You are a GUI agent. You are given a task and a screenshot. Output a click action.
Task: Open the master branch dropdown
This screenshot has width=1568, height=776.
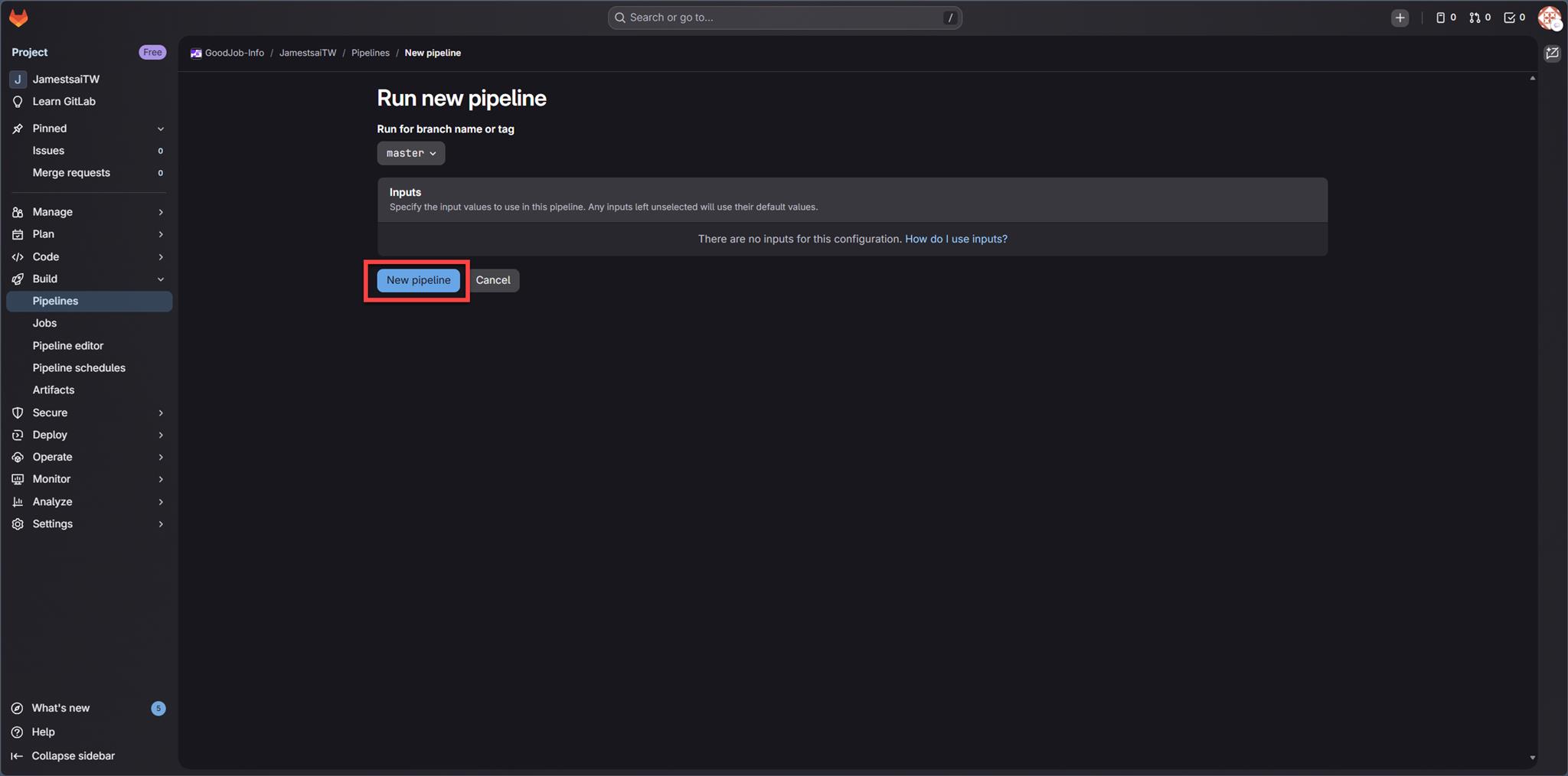(x=410, y=153)
